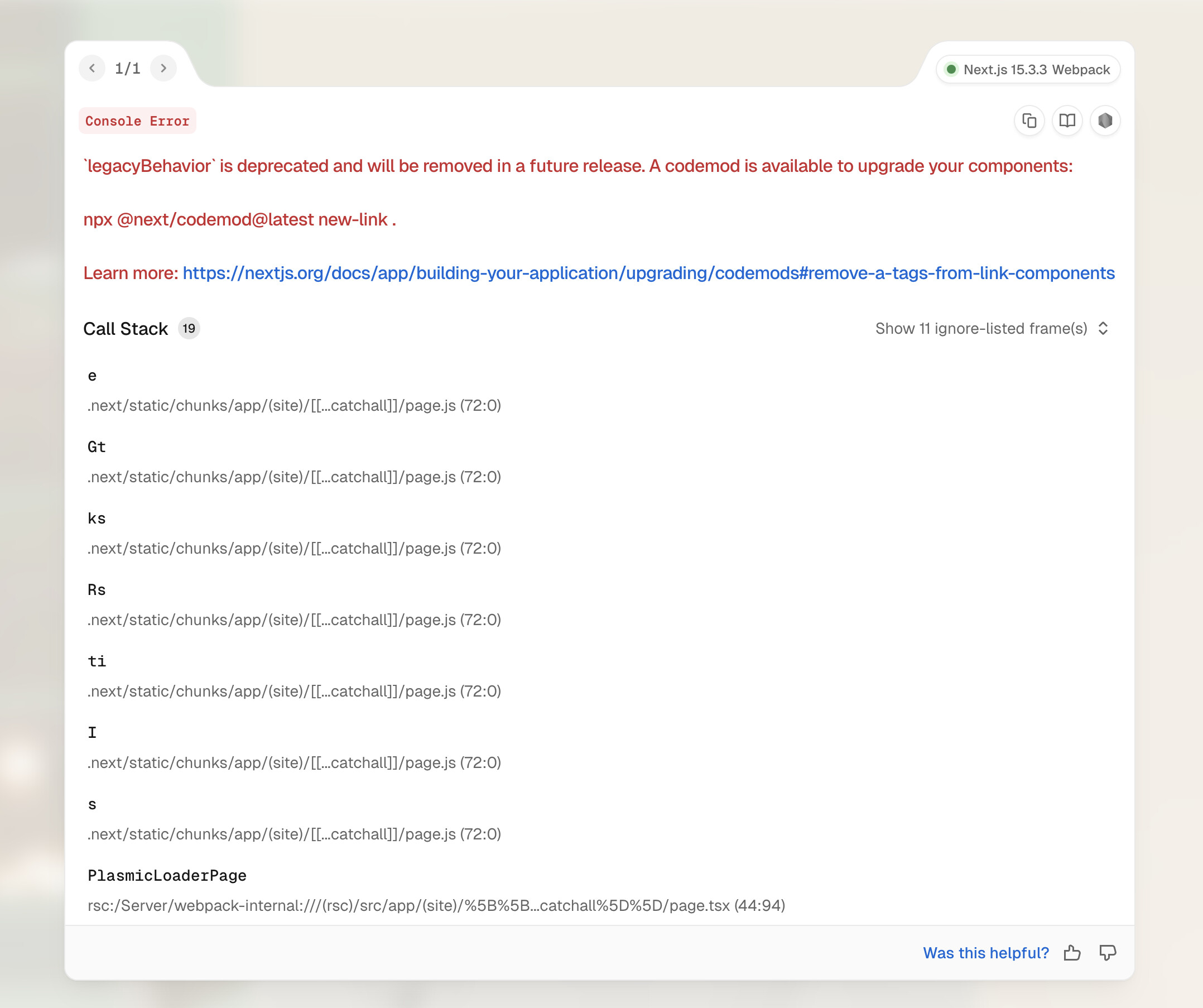Screen dimensions: 1203x1008
Task: Open the ti stack frame
Action: click(96, 661)
